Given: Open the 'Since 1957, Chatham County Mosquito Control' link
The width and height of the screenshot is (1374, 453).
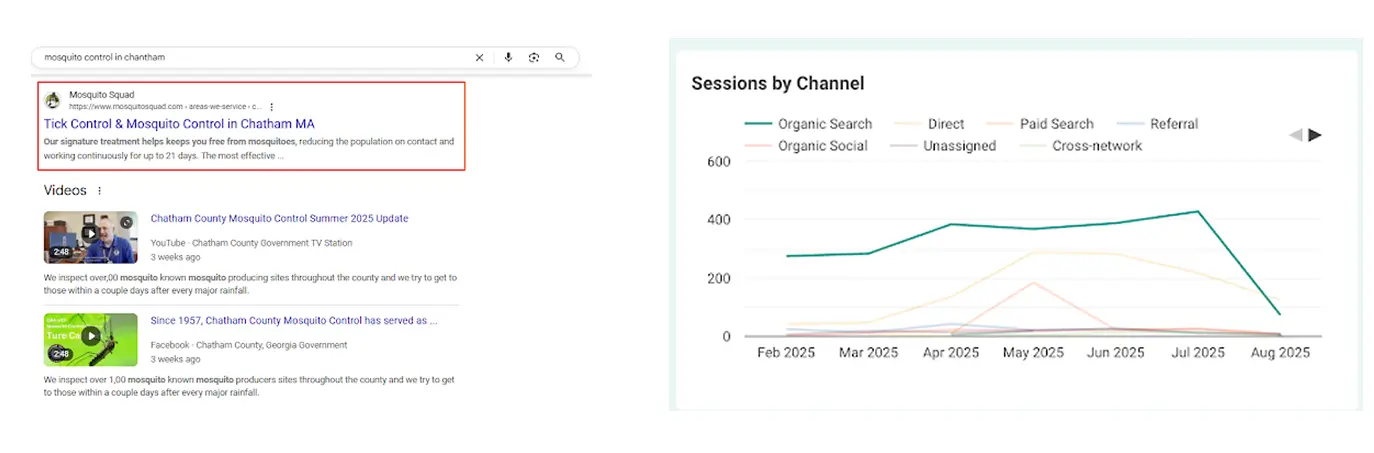Looking at the screenshot, I should coord(293,321).
